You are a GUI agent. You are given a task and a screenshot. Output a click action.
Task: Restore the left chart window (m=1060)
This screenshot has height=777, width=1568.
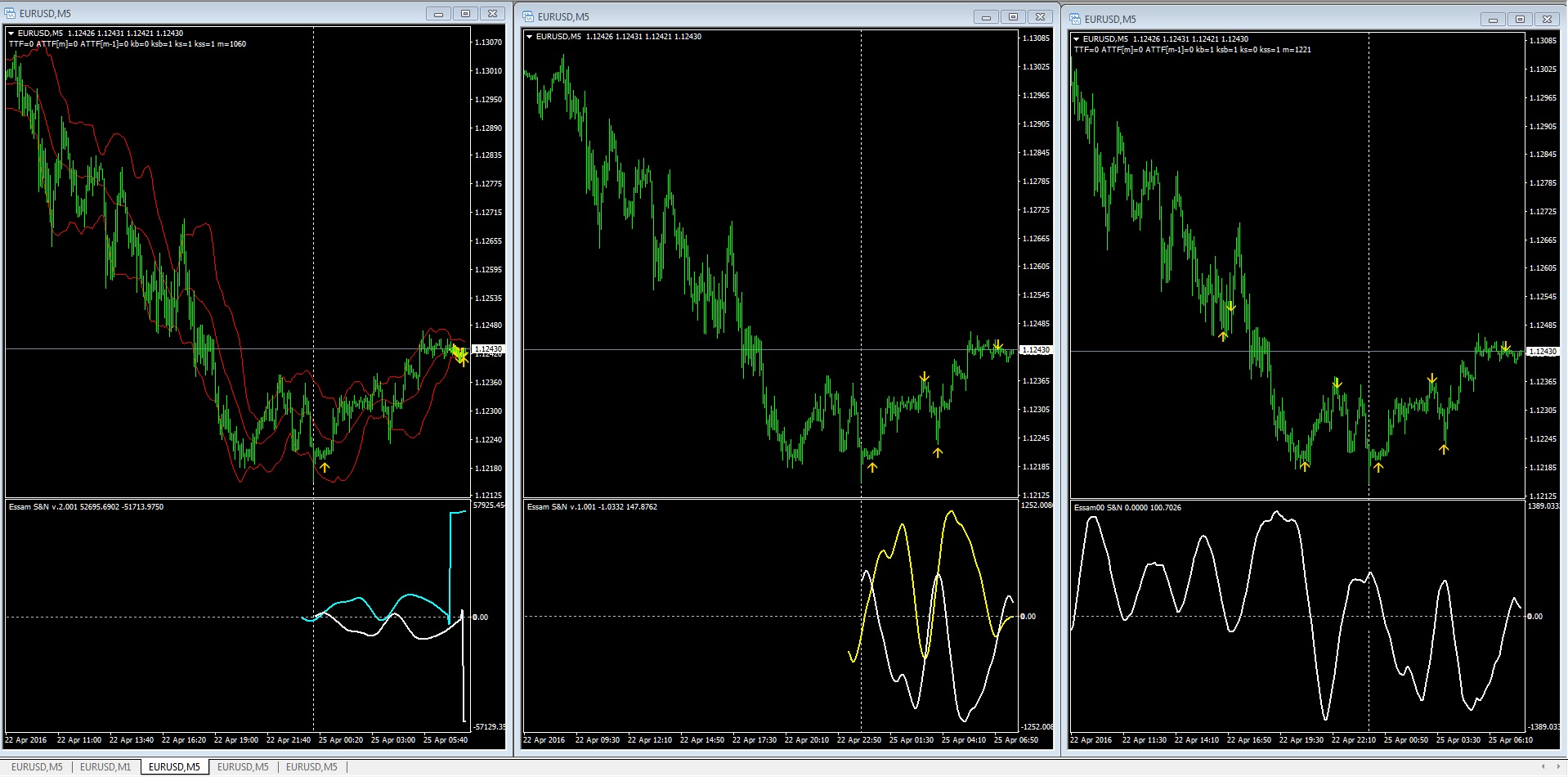(x=466, y=14)
